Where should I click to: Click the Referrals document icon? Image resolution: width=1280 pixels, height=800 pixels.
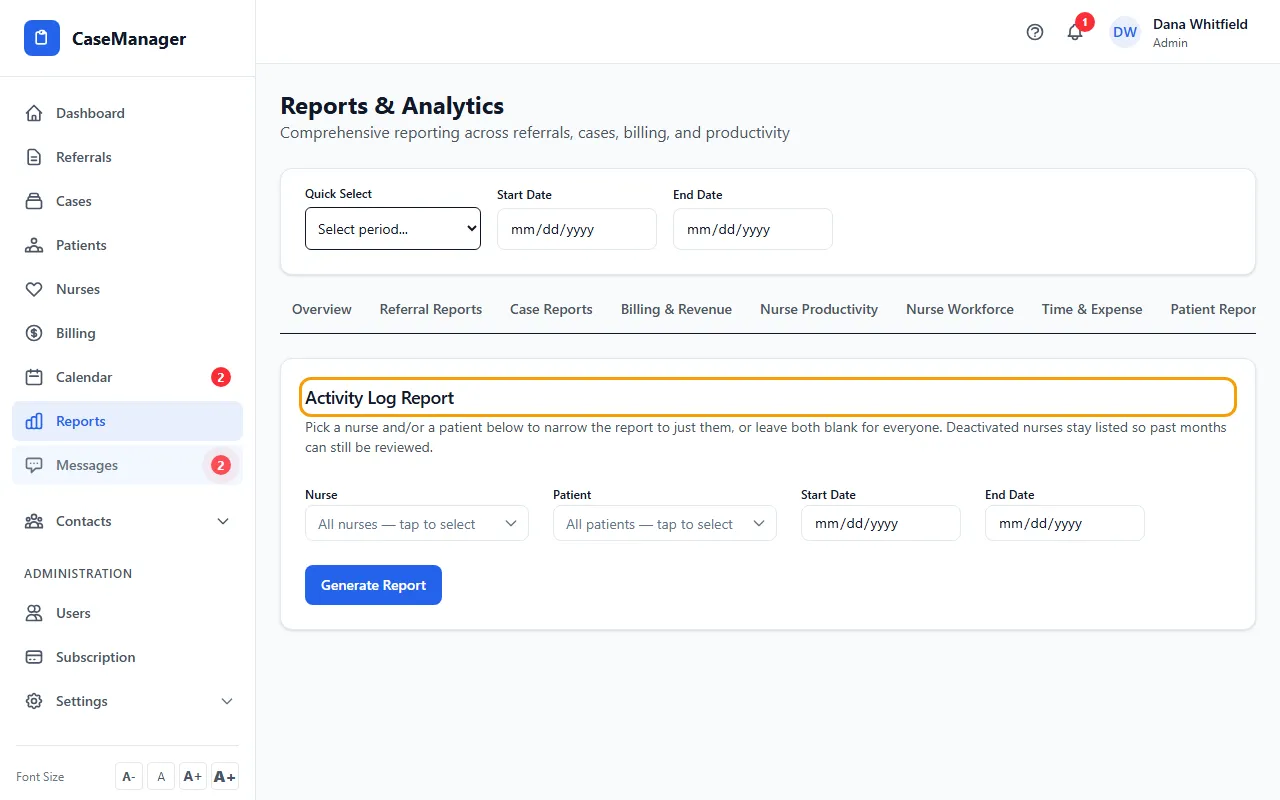(x=34, y=157)
